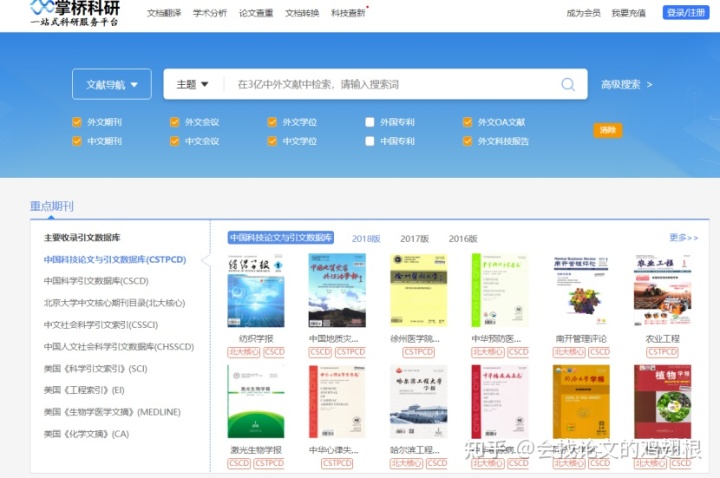This screenshot has width=720, height=478.
Task: Click CSTPCD tag under 农业工程
Action: pos(662,352)
